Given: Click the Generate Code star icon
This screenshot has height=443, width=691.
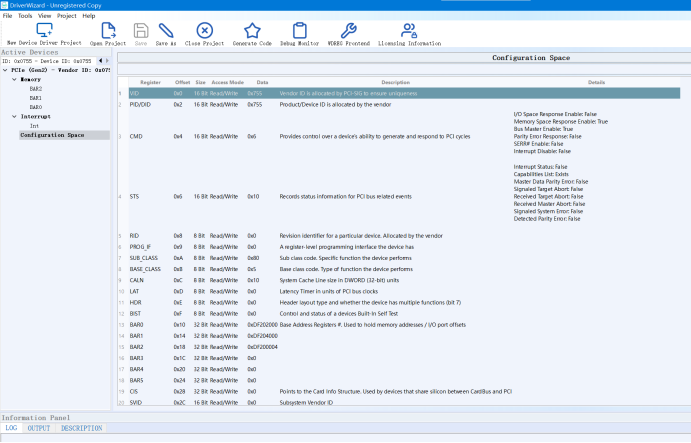Looking at the screenshot, I should [x=253, y=30].
